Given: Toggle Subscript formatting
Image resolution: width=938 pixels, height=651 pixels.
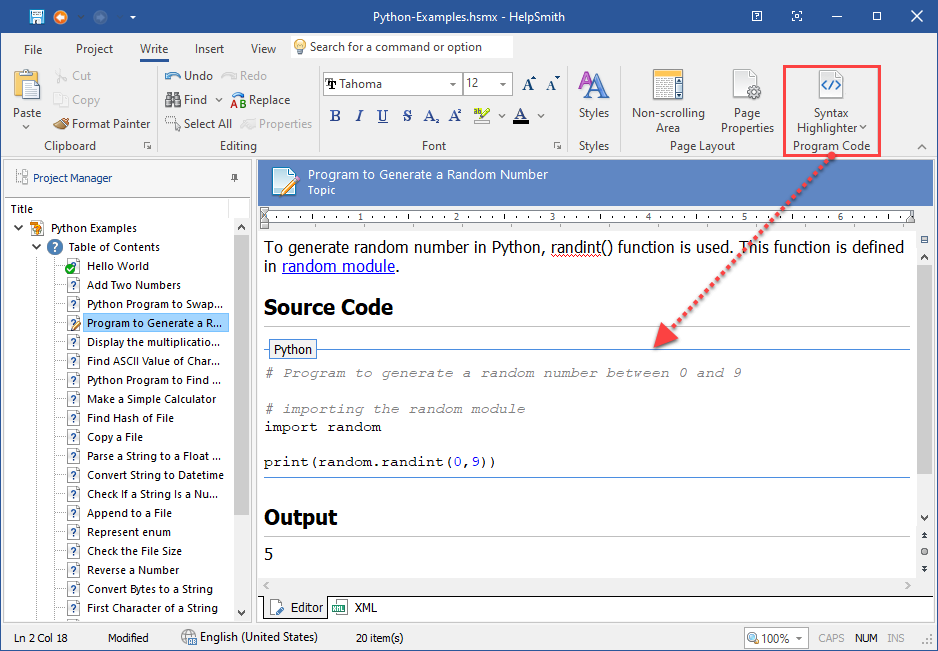Looking at the screenshot, I should point(431,115).
